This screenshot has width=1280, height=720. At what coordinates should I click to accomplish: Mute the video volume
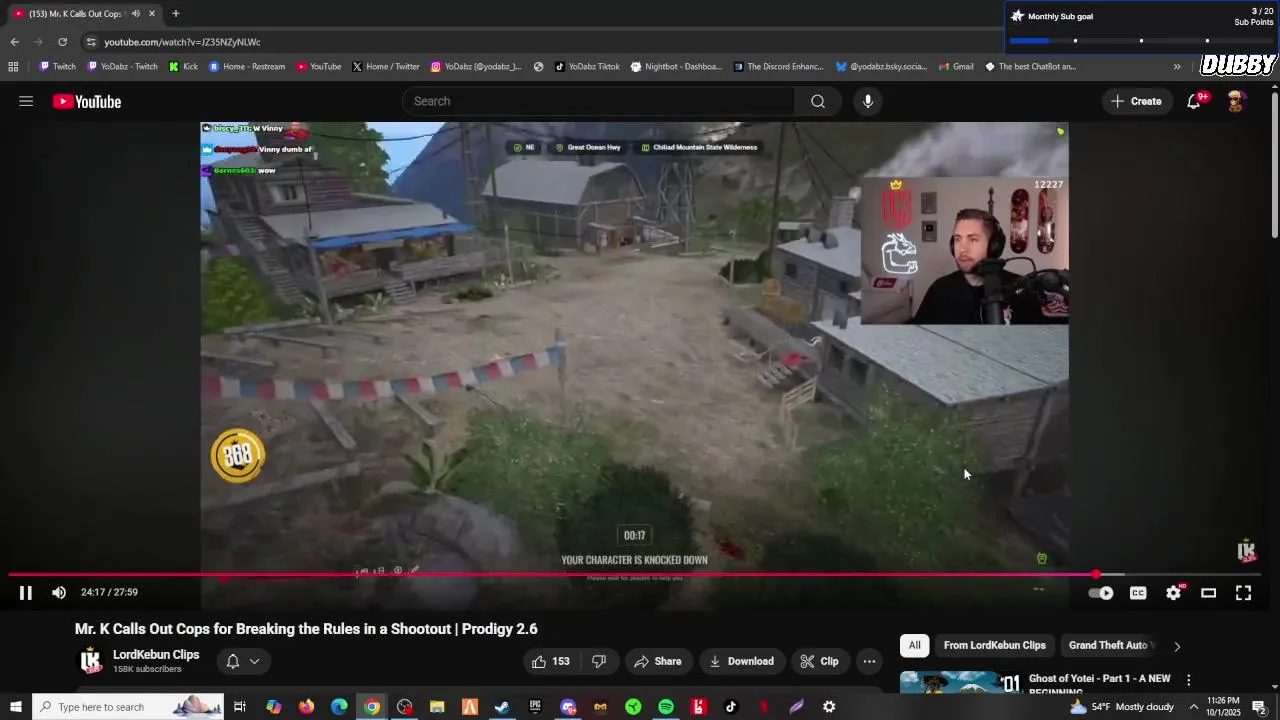(59, 593)
